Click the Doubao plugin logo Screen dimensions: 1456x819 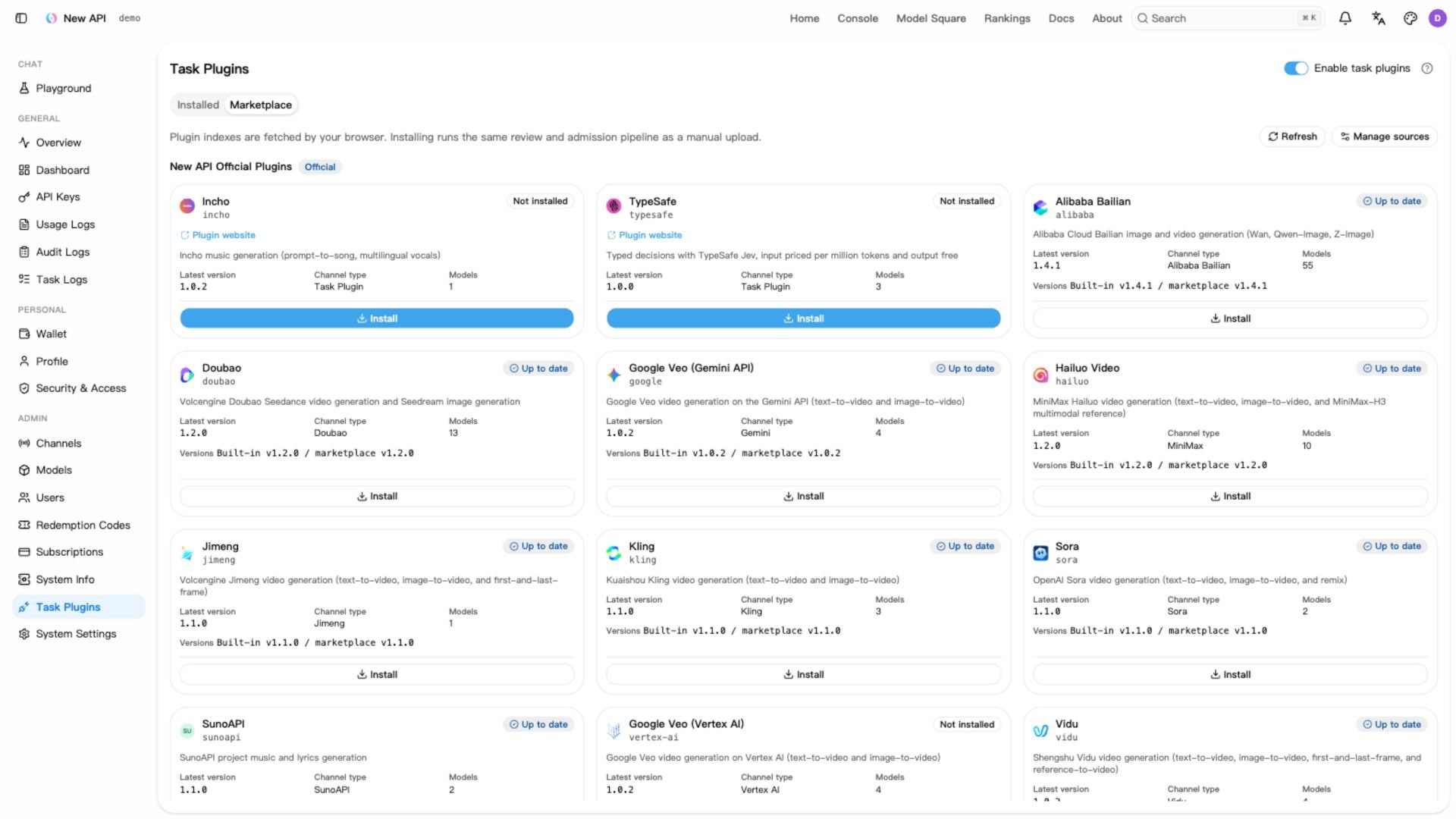[187, 375]
